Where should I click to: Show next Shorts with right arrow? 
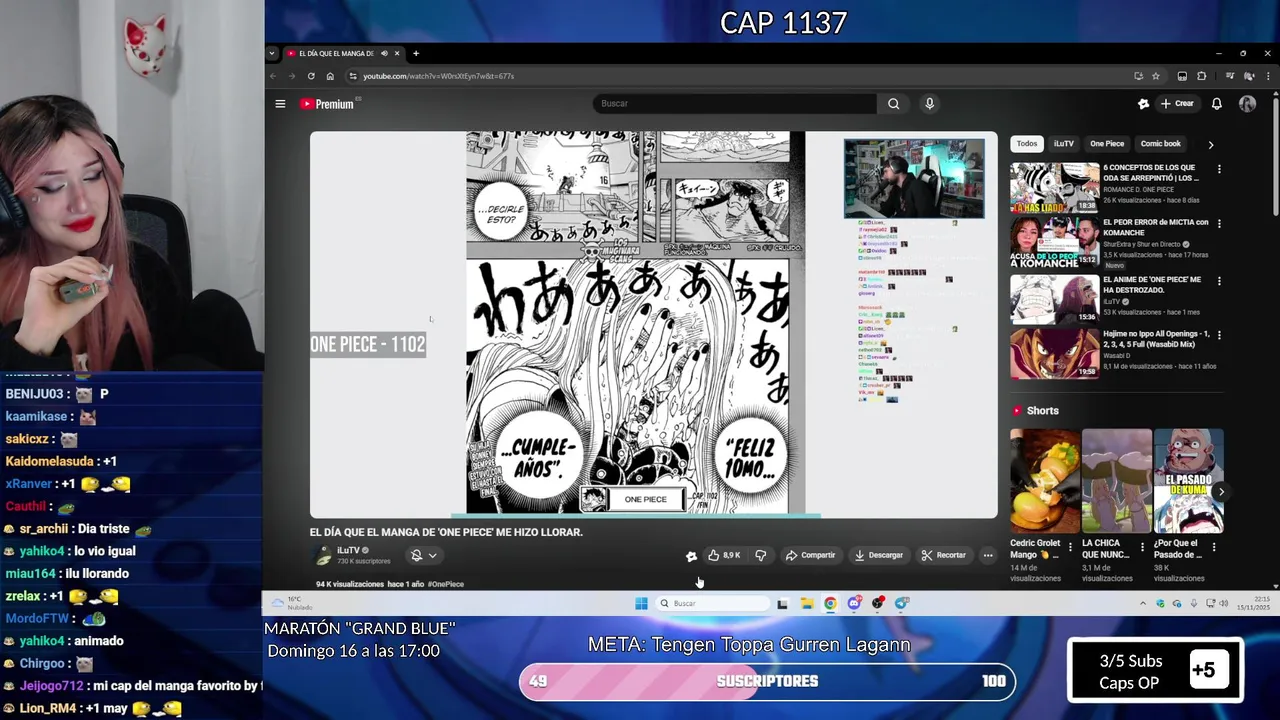coord(1221,491)
